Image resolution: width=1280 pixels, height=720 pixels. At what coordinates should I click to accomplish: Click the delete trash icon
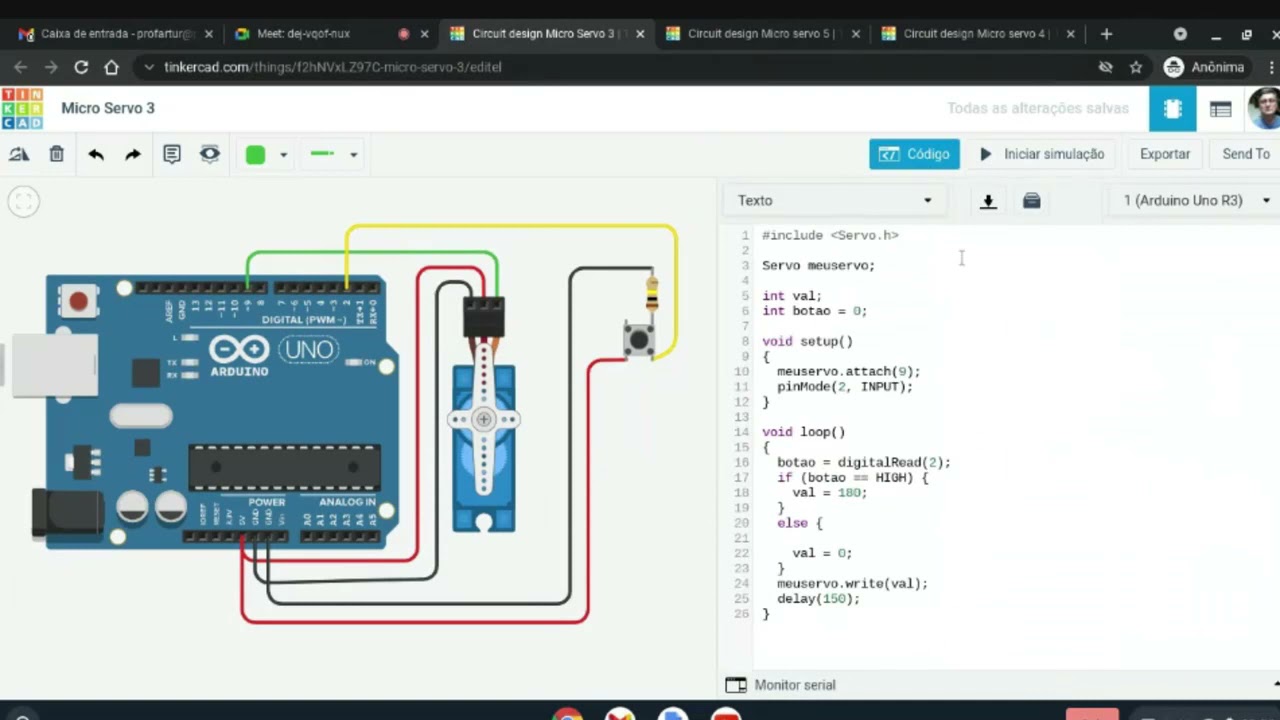point(57,154)
